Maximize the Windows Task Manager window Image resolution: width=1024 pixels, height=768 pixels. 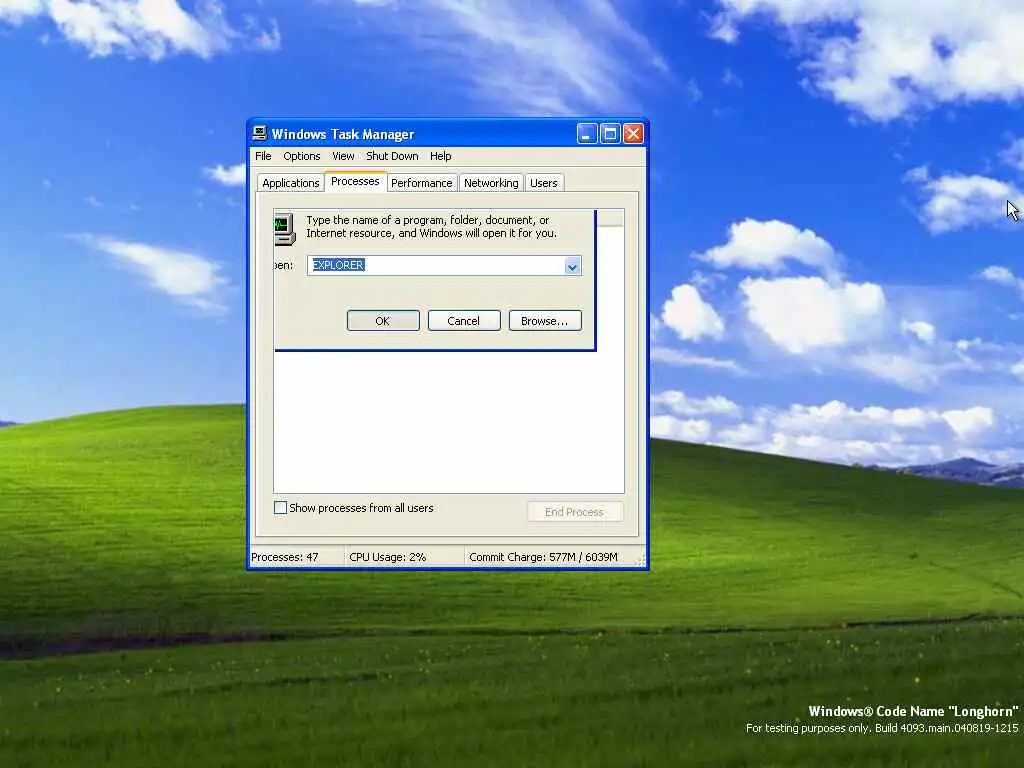610,134
